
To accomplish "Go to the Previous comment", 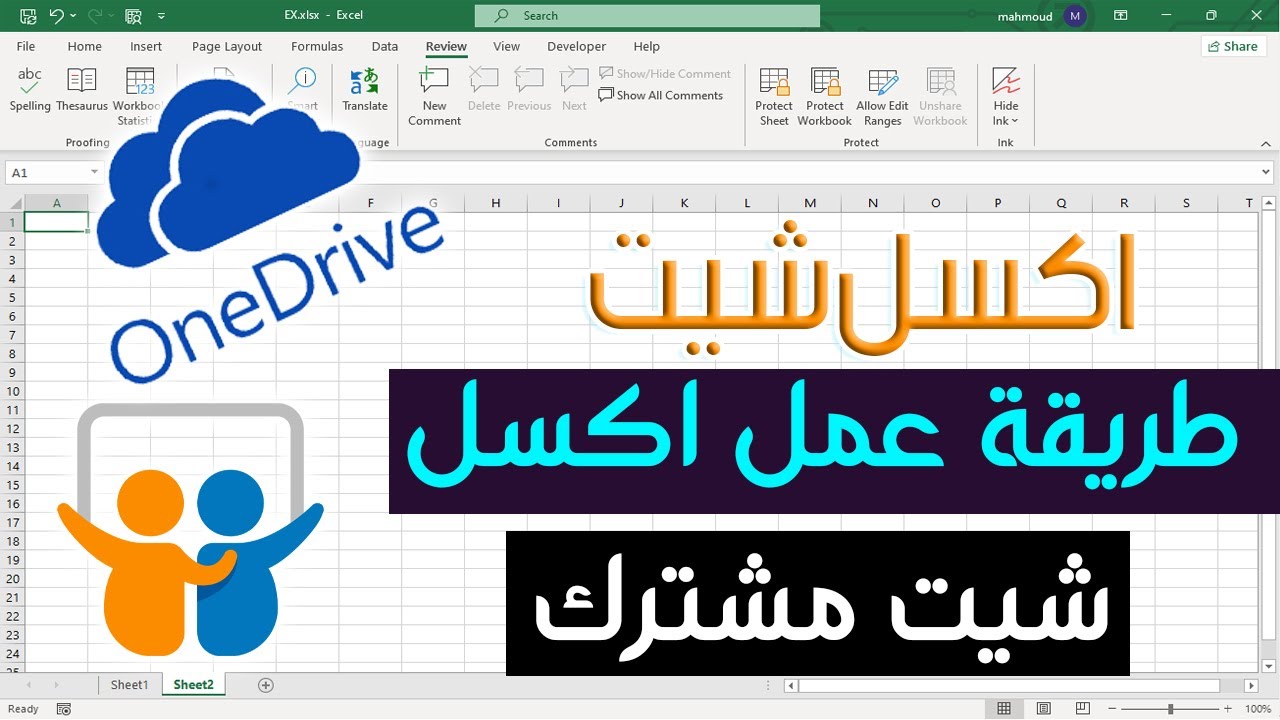I will click(529, 90).
